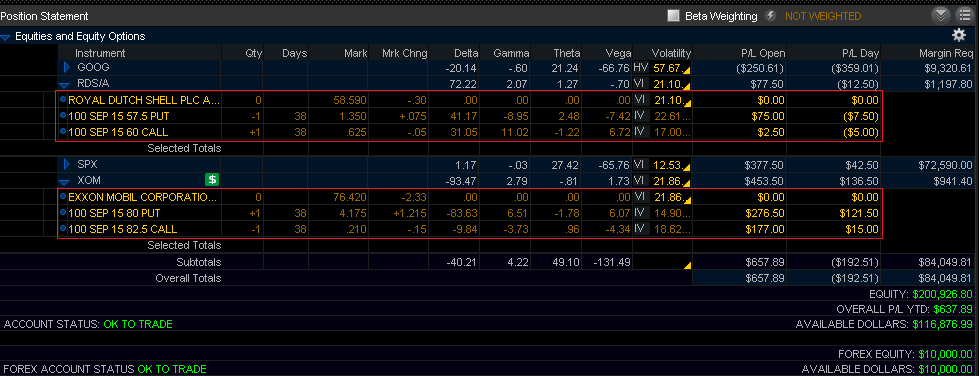Collapse the XOM position group
Screen dimensions: 979x376
(64, 182)
